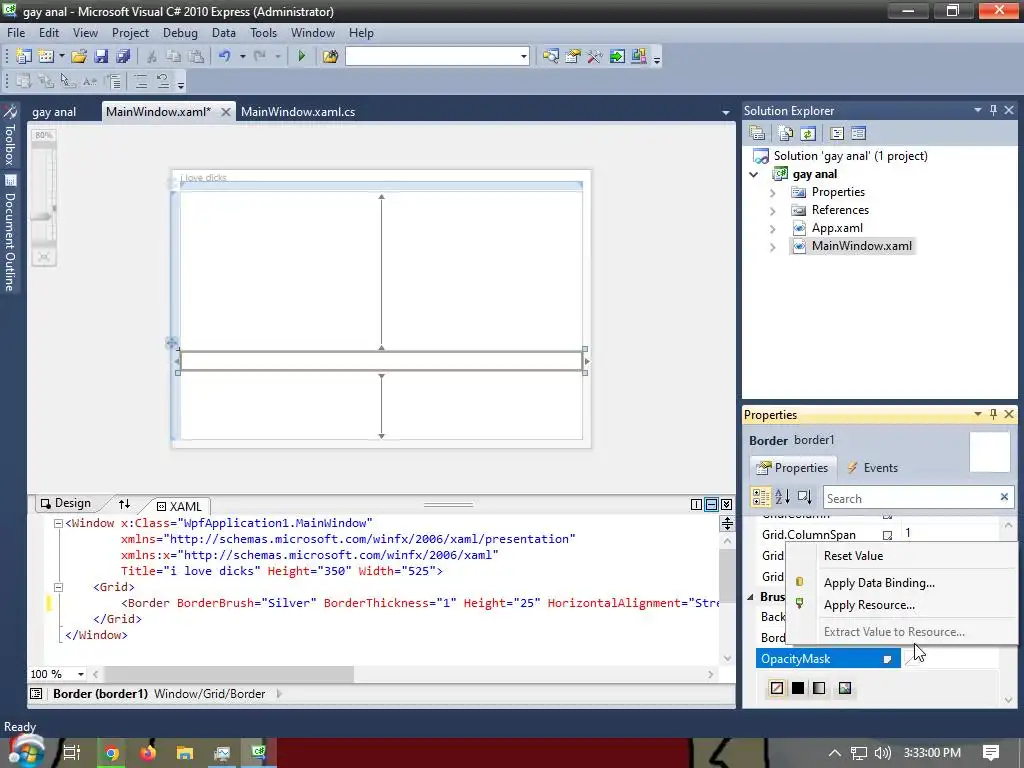Click the sort-by-property-source icon in Properties
Image resolution: width=1024 pixels, height=768 pixels.
[x=805, y=497]
